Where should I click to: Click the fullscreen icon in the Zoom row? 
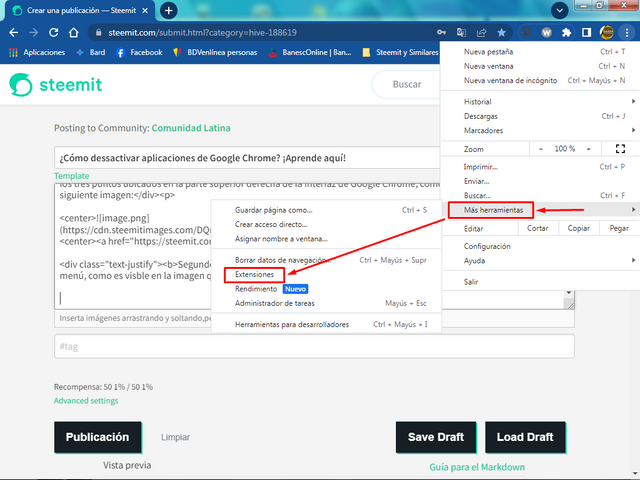[620, 149]
